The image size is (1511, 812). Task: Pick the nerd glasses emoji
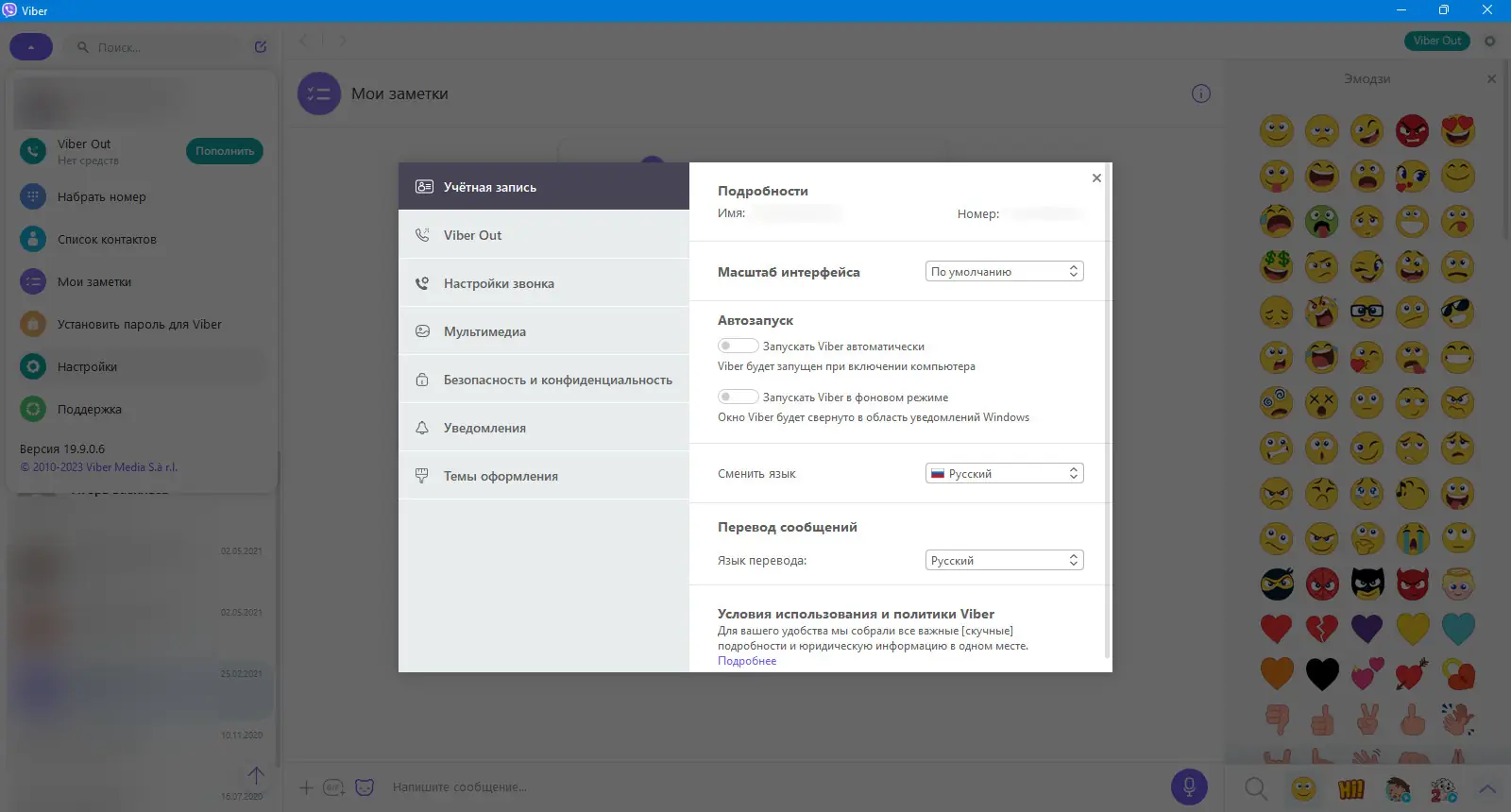(x=1367, y=312)
